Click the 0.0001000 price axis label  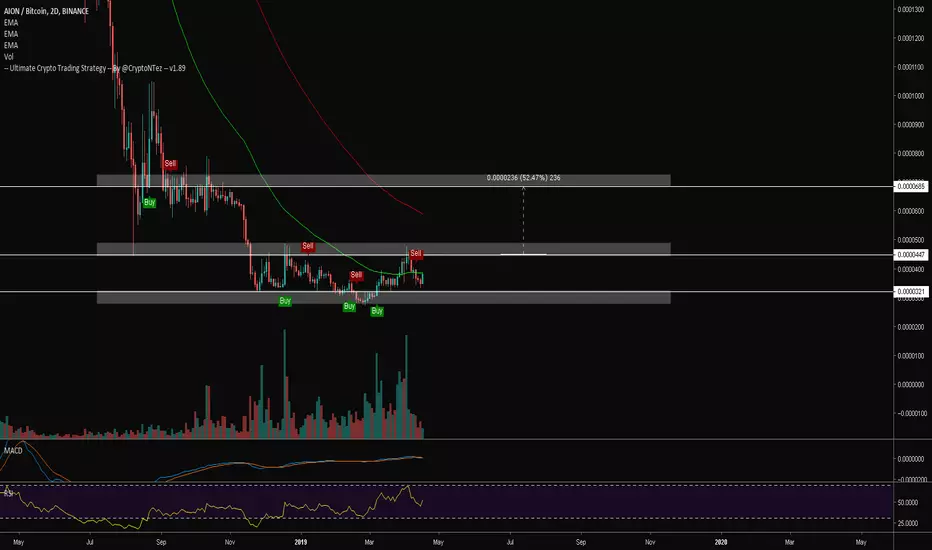click(911, 96)
